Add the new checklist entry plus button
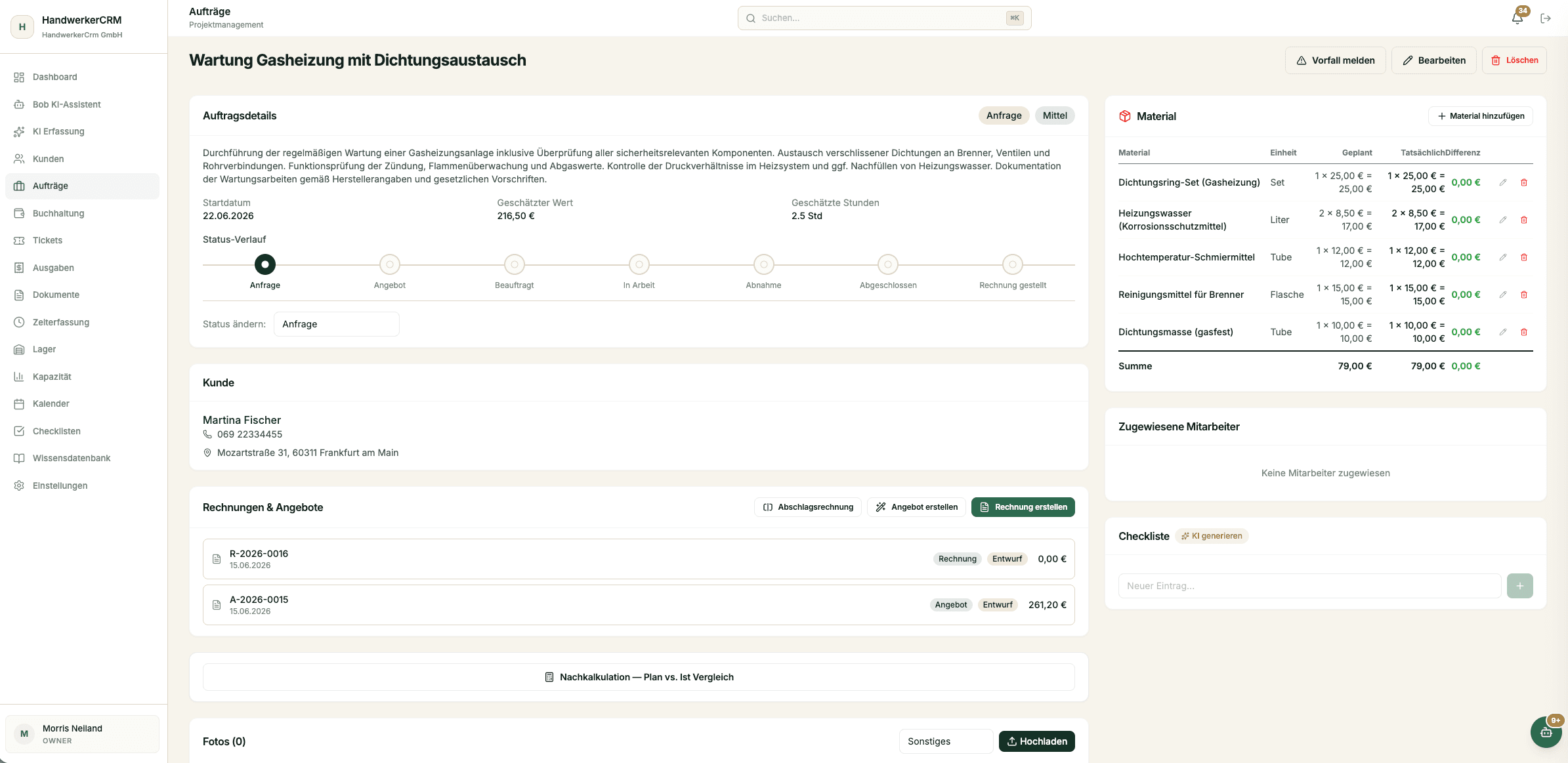The width and height of the screenshot is (1568, 763). [1519, 586]
